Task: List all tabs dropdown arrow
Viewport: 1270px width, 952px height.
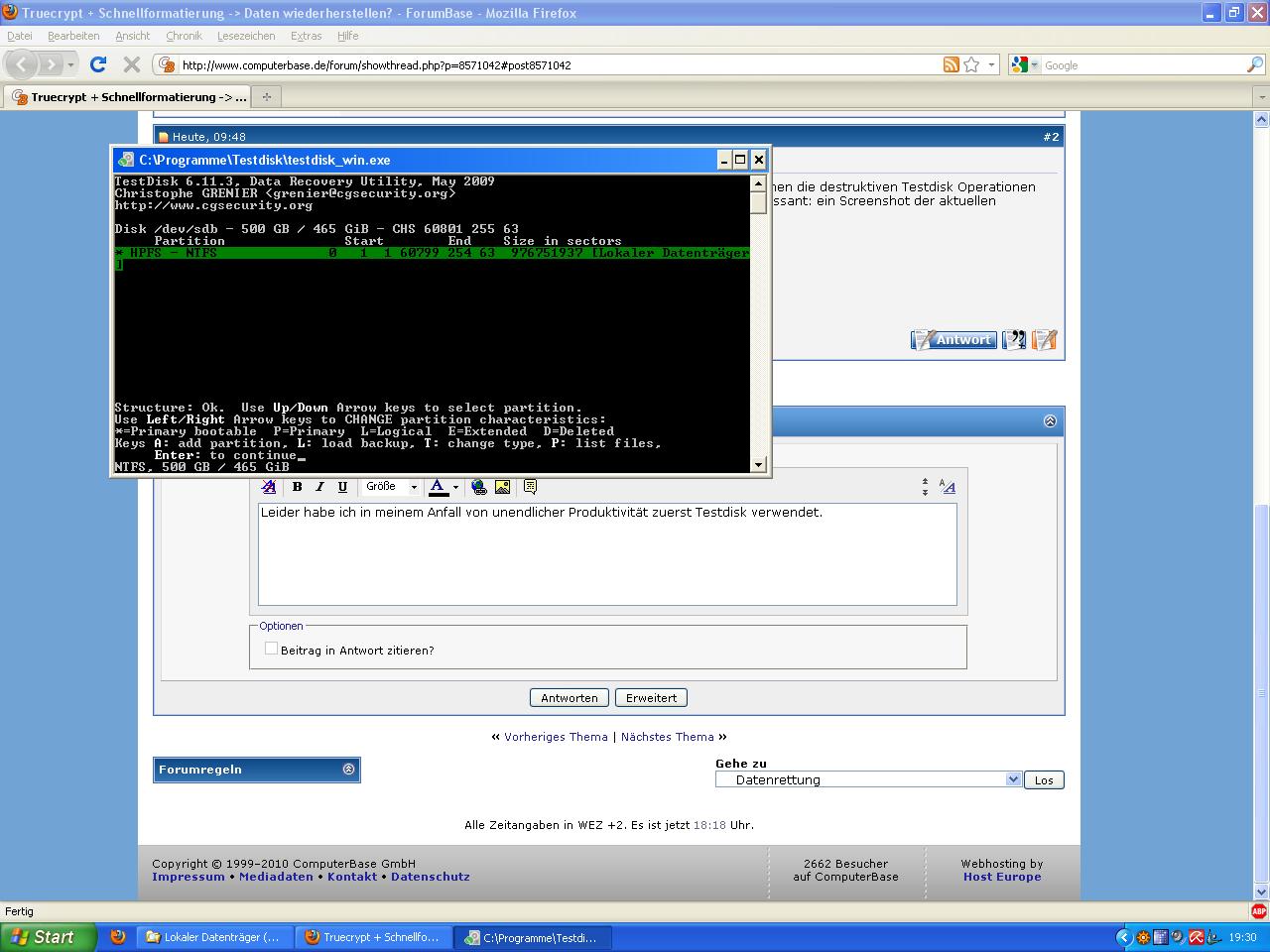Action: pos(1261,97)
